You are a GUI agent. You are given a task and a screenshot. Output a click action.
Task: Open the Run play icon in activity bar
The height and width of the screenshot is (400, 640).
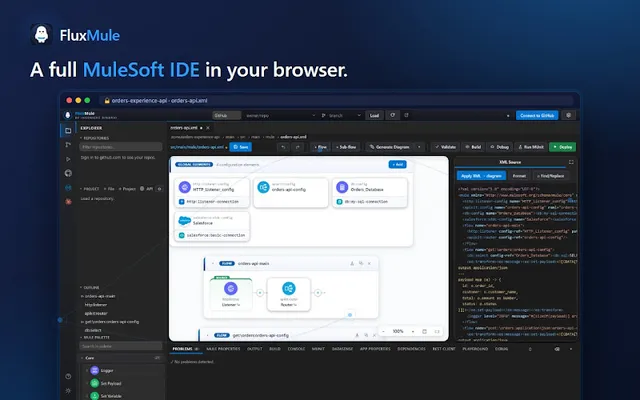(x=68, y=159)
